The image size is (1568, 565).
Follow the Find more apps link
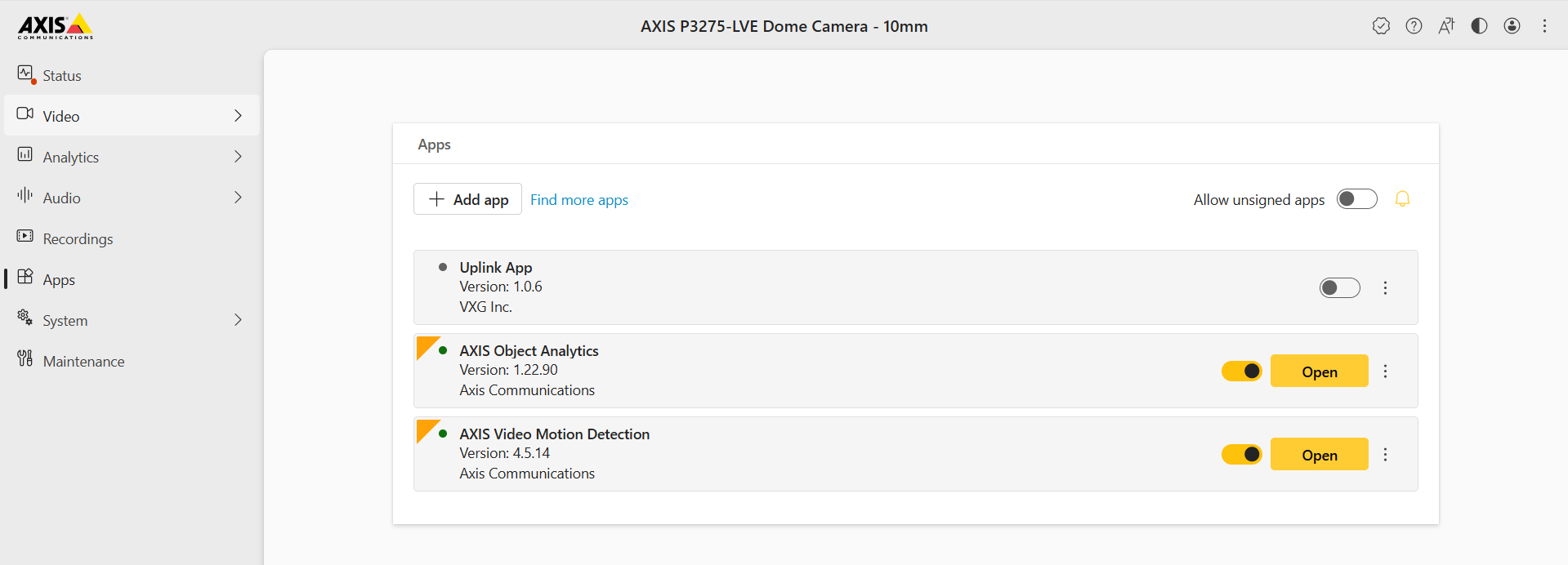(x=579, y=200)
